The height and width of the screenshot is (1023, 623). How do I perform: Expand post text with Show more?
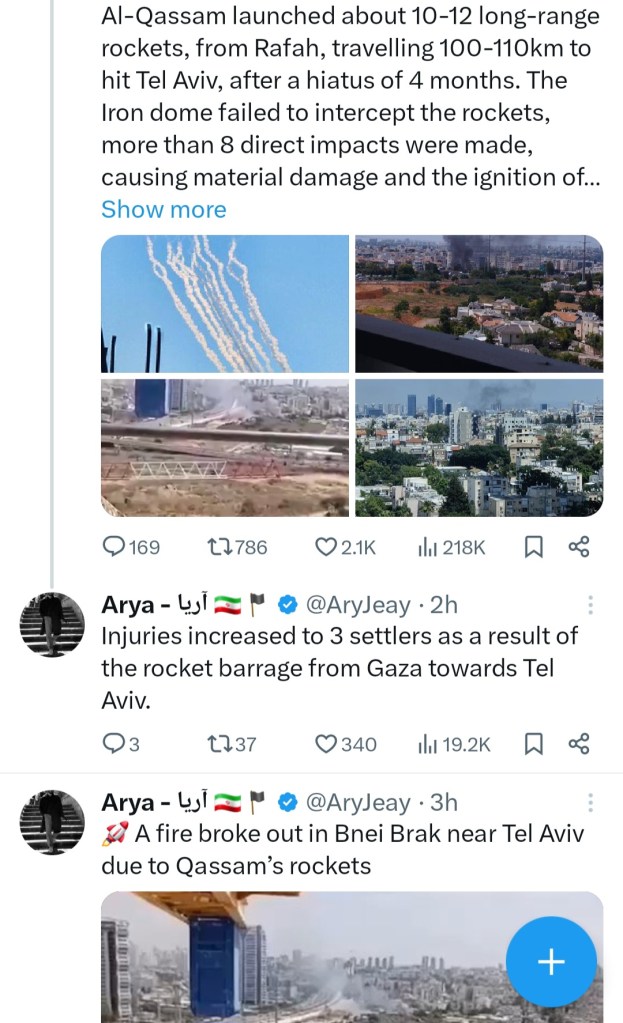[164, 209]
